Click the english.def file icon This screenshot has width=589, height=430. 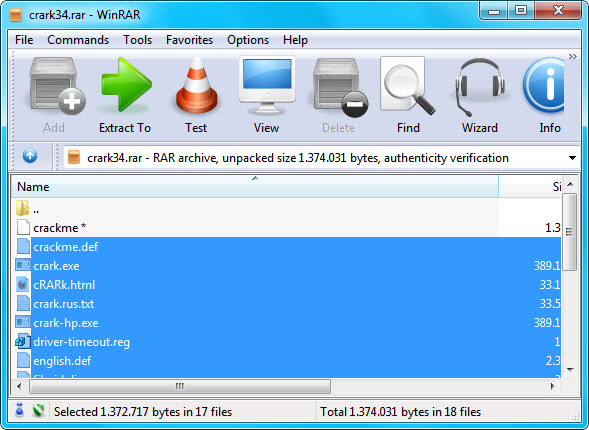(23, 361)
